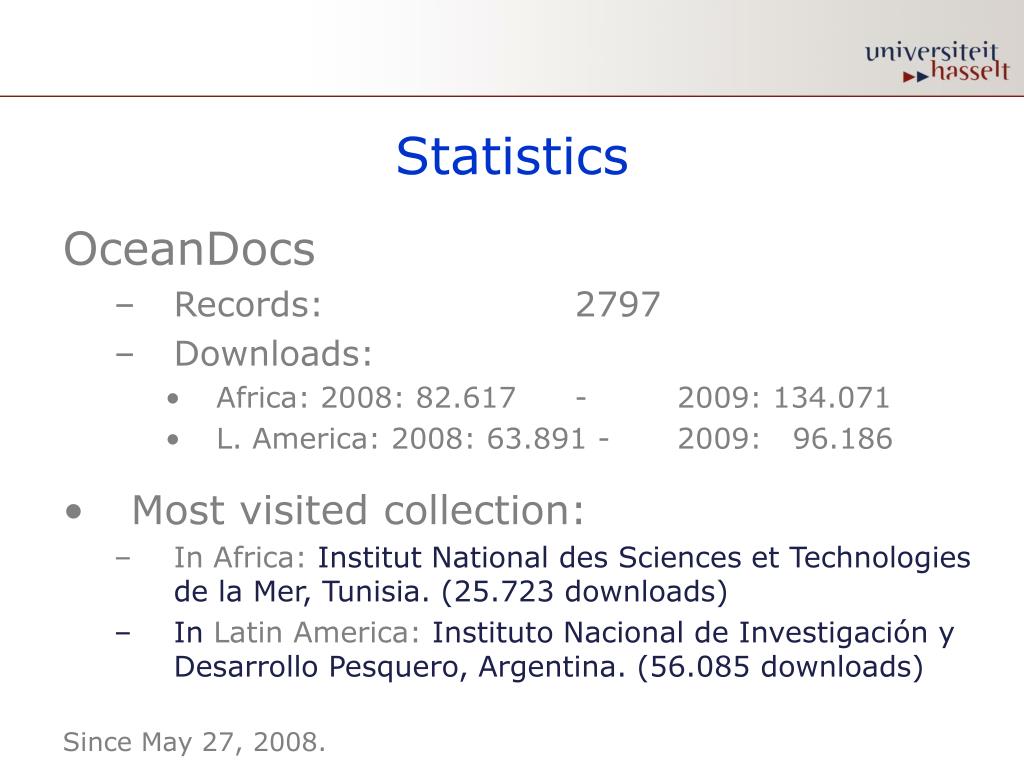Image resolution: width=1024 pixels, height=768 pixels.
Task: Click the records value '2797'
Action: (618, 305)
